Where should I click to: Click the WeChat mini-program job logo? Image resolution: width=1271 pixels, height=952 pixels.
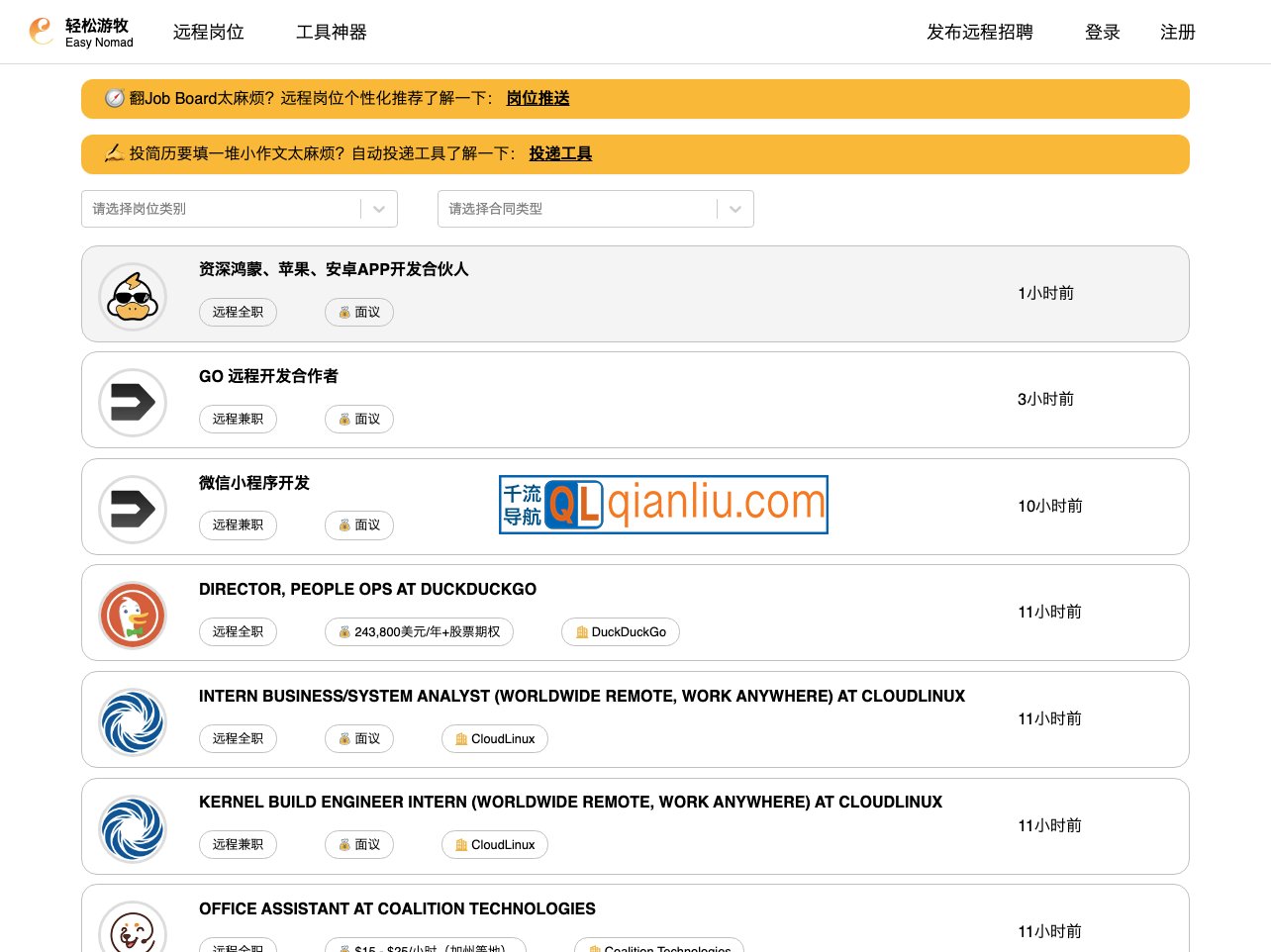[133, 510]
